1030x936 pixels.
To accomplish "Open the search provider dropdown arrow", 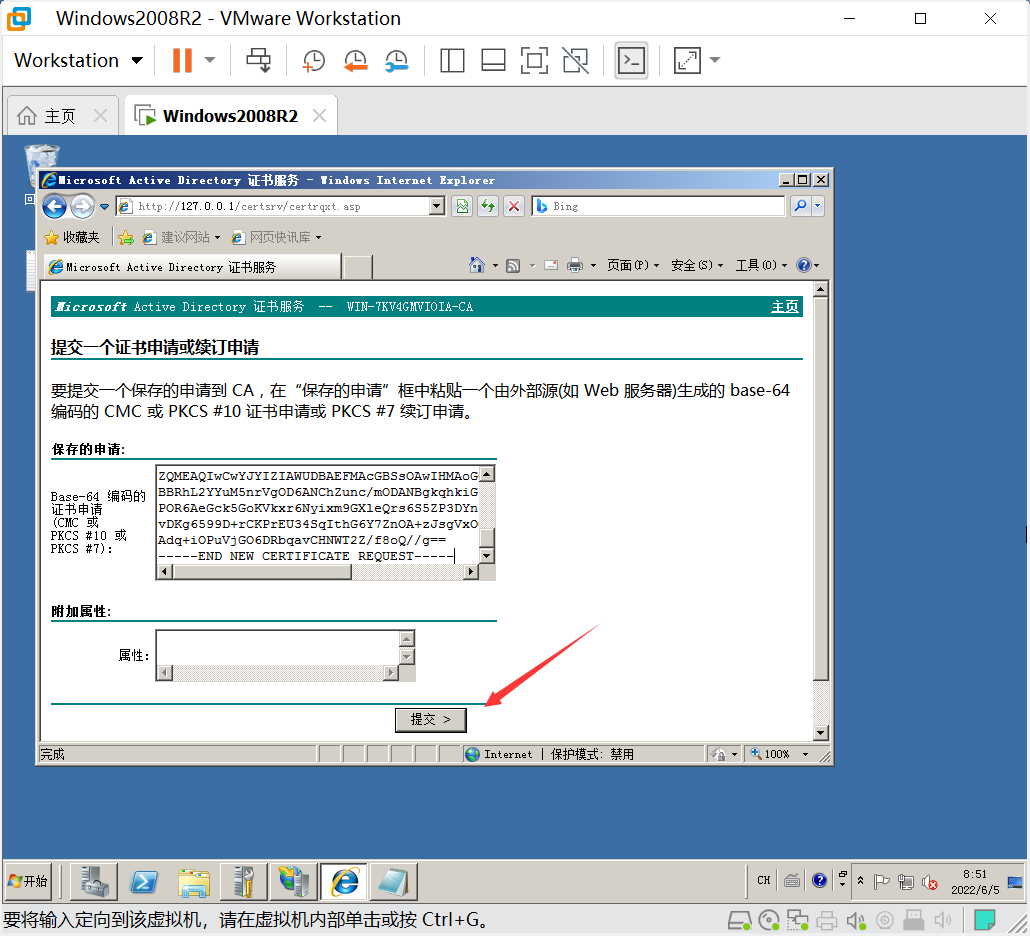I will point(818,206).
